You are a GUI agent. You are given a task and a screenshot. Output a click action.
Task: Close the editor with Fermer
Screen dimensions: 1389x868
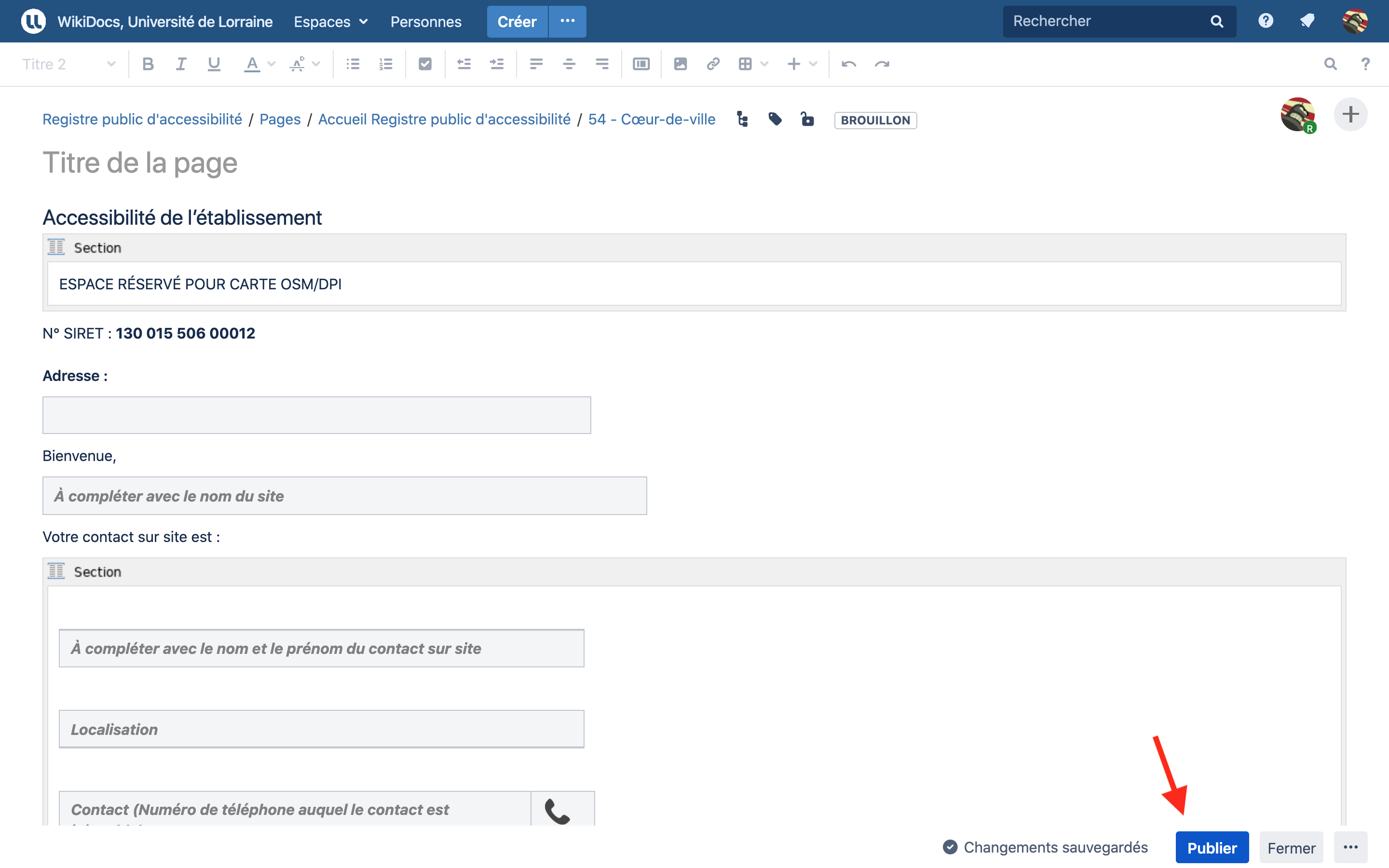tap(1292, 847)
